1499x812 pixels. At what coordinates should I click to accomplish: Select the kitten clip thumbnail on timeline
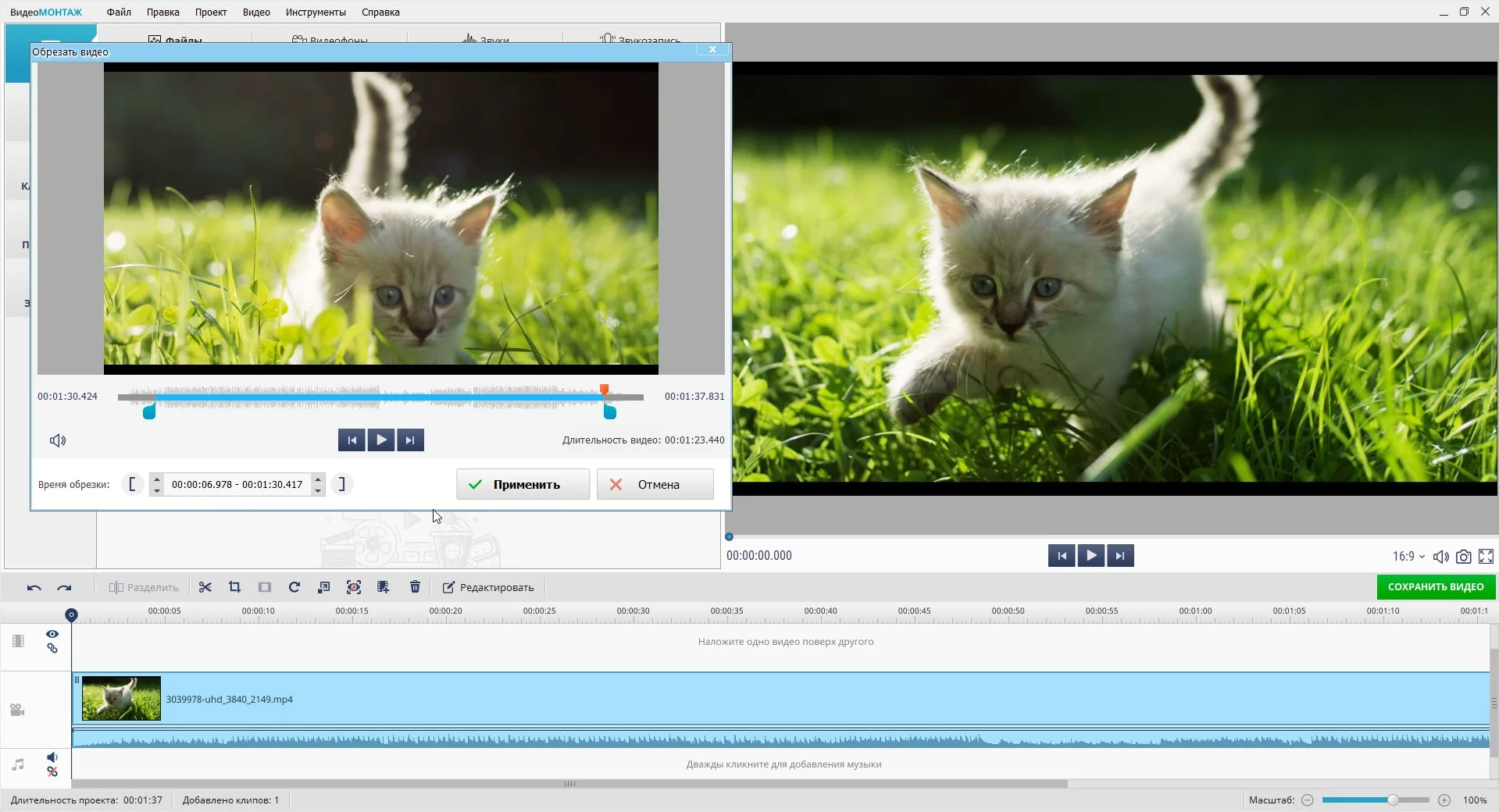121,699
